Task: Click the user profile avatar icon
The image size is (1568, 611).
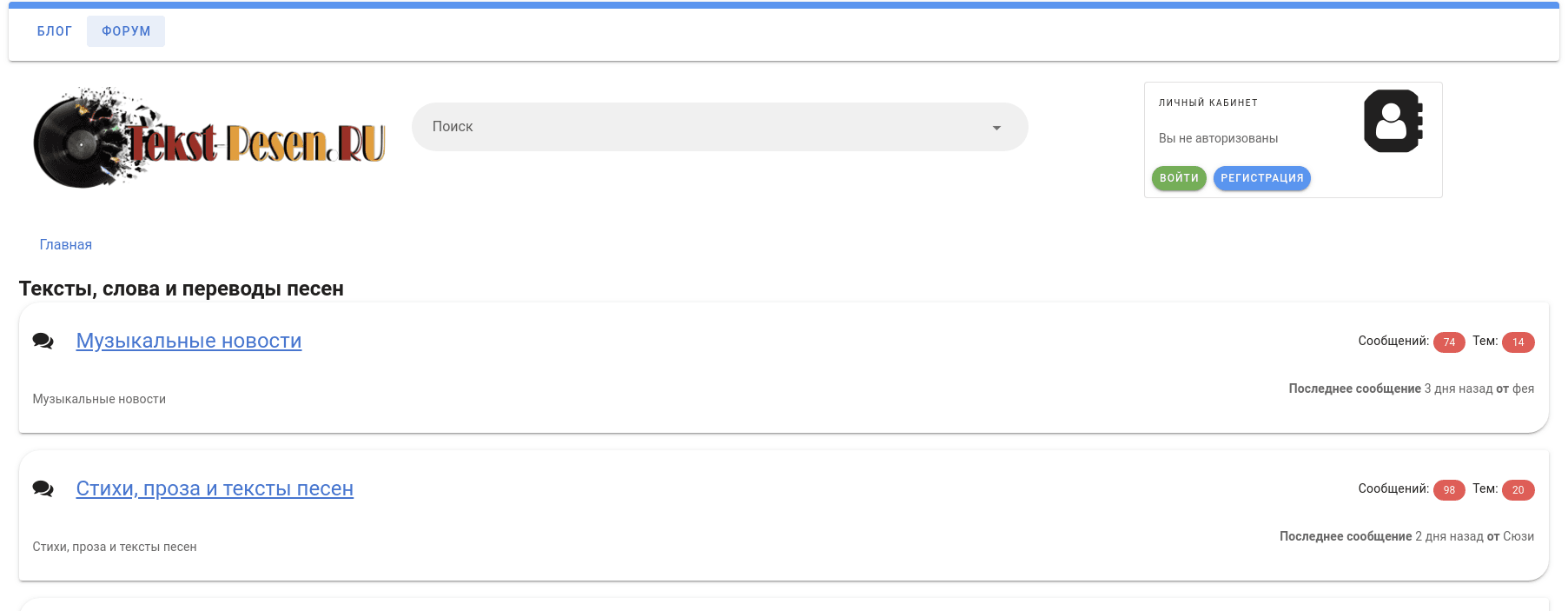Action: point(1393,122)
